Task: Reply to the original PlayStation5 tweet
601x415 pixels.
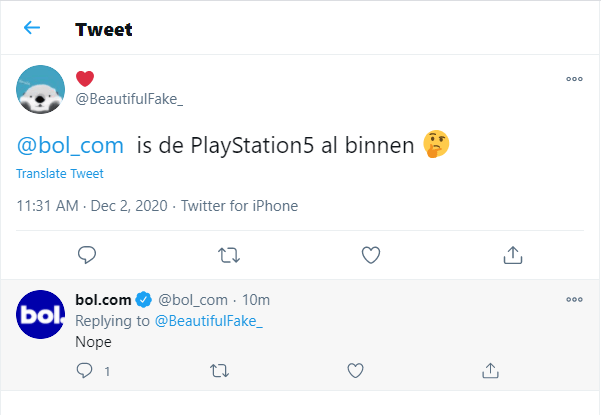Action: [x=87, y=255]
